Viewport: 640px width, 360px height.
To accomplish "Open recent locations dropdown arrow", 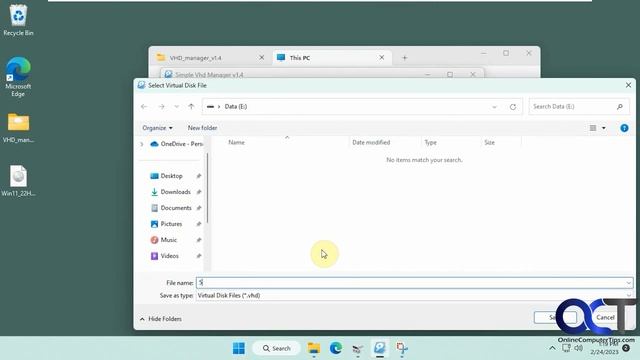I will (176, 107).
